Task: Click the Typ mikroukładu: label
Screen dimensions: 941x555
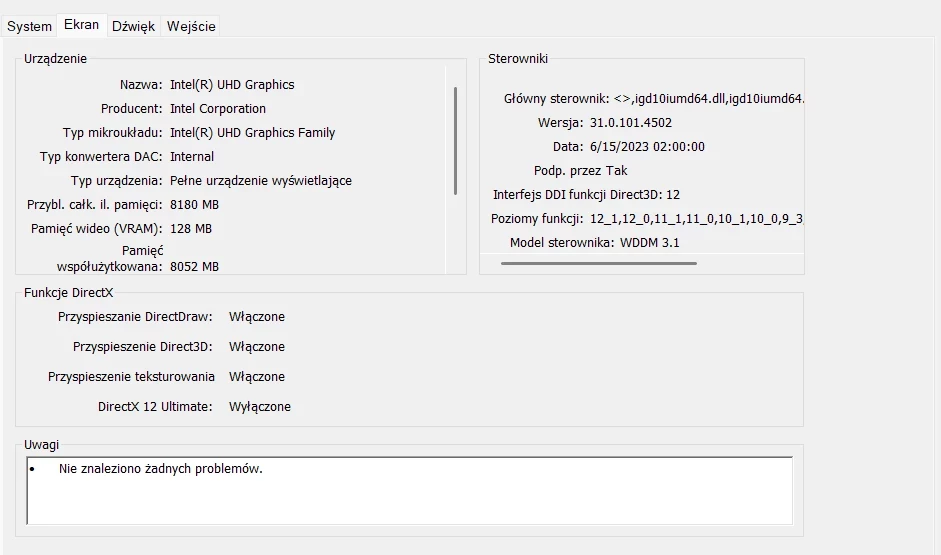Action: pyautogui.click(x=112, y=133)
